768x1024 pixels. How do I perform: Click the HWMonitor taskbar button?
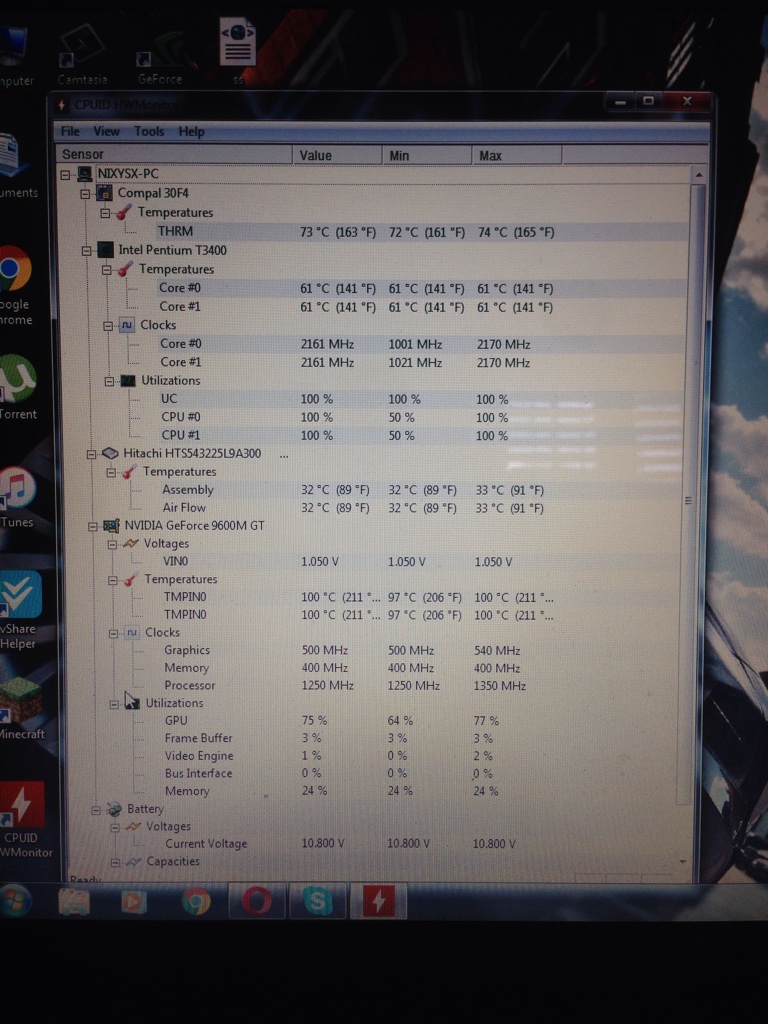point(378,902)
